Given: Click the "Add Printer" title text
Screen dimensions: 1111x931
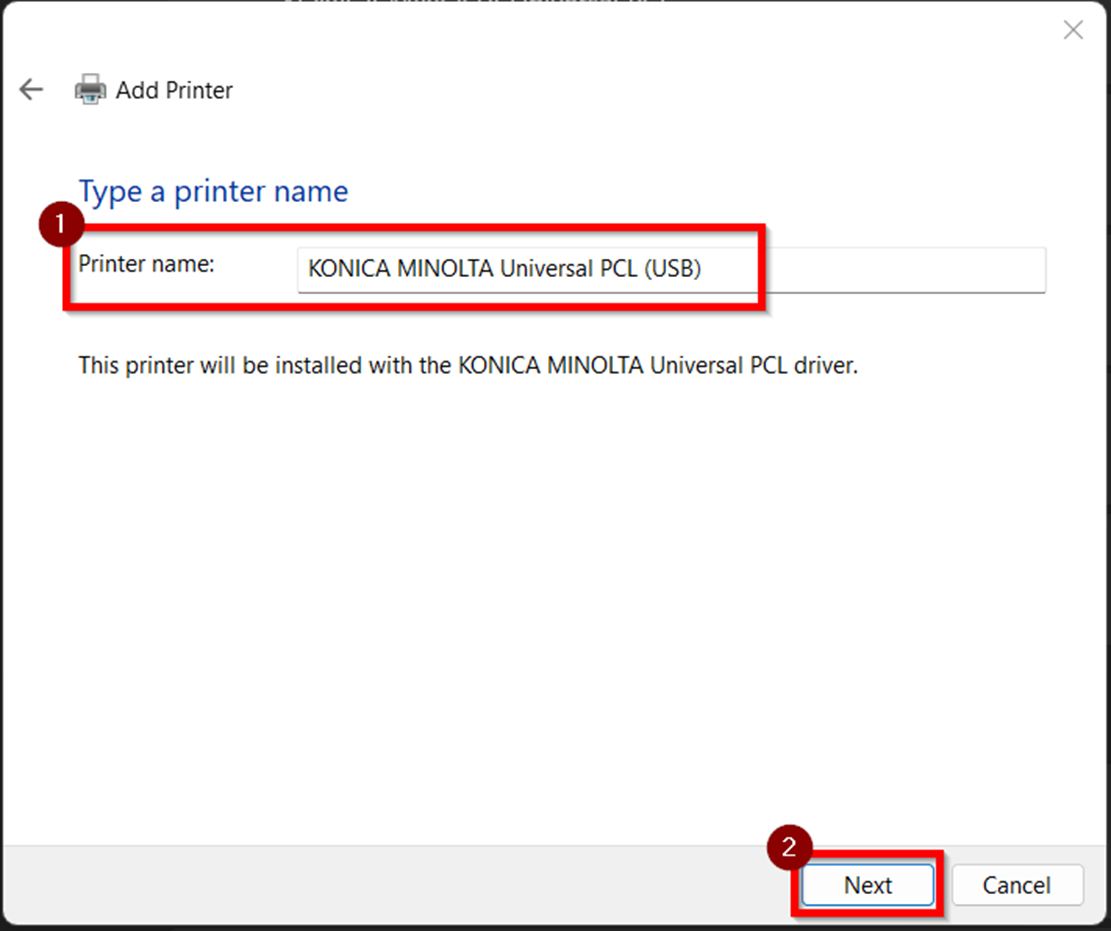Looking at the screenshot, I should 174,90.
